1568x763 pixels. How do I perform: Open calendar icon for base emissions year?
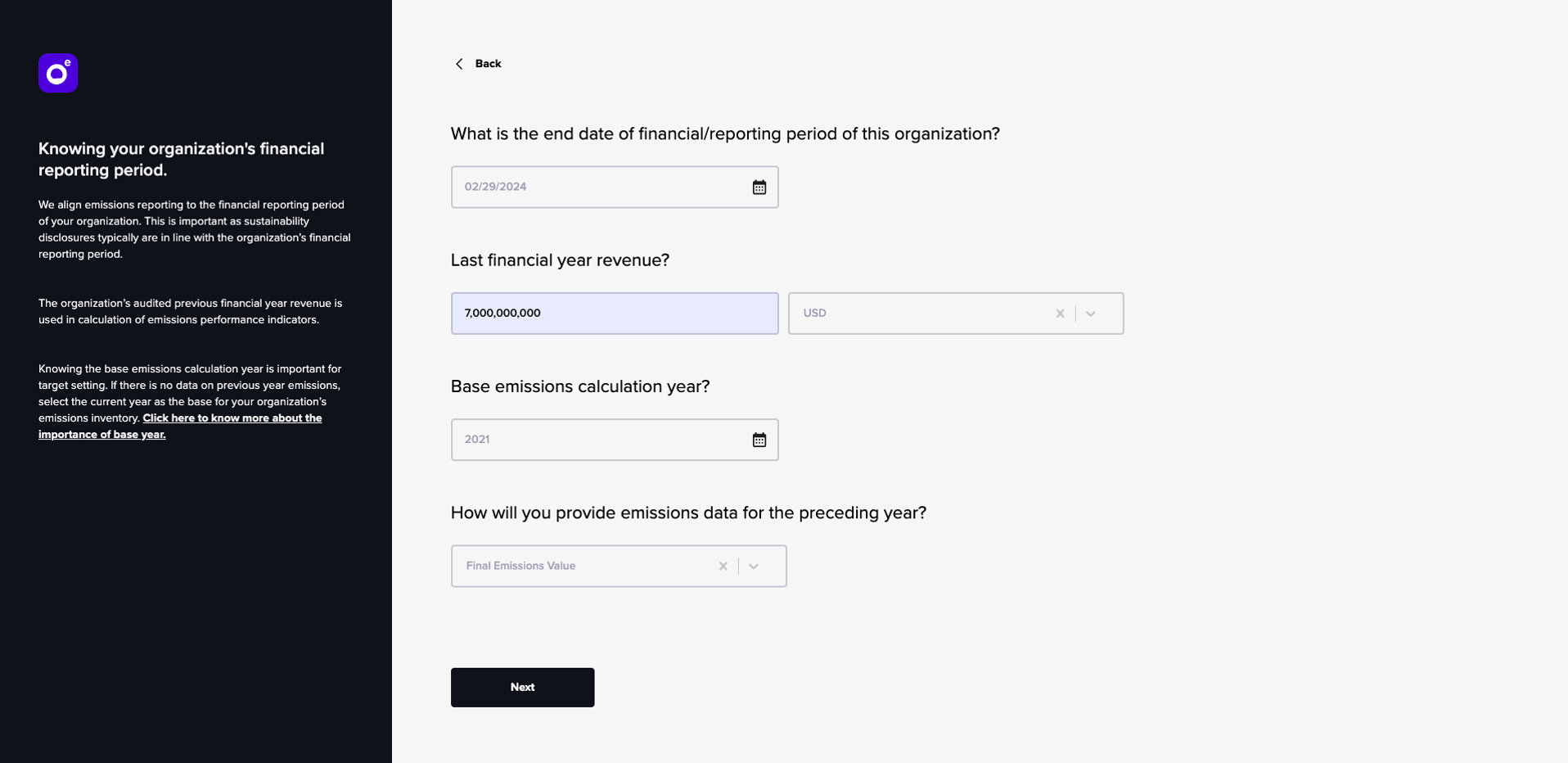tap(759, 440)
